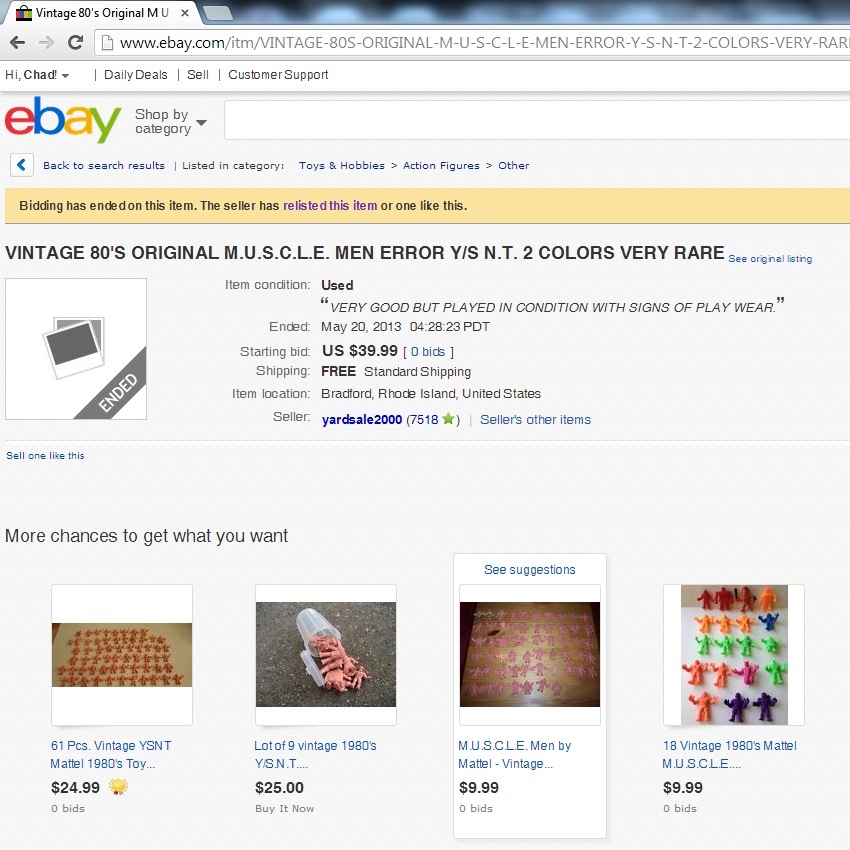850x850 pixels.
Task: Click the eBay logo
Action: click(x=63, y=120)
